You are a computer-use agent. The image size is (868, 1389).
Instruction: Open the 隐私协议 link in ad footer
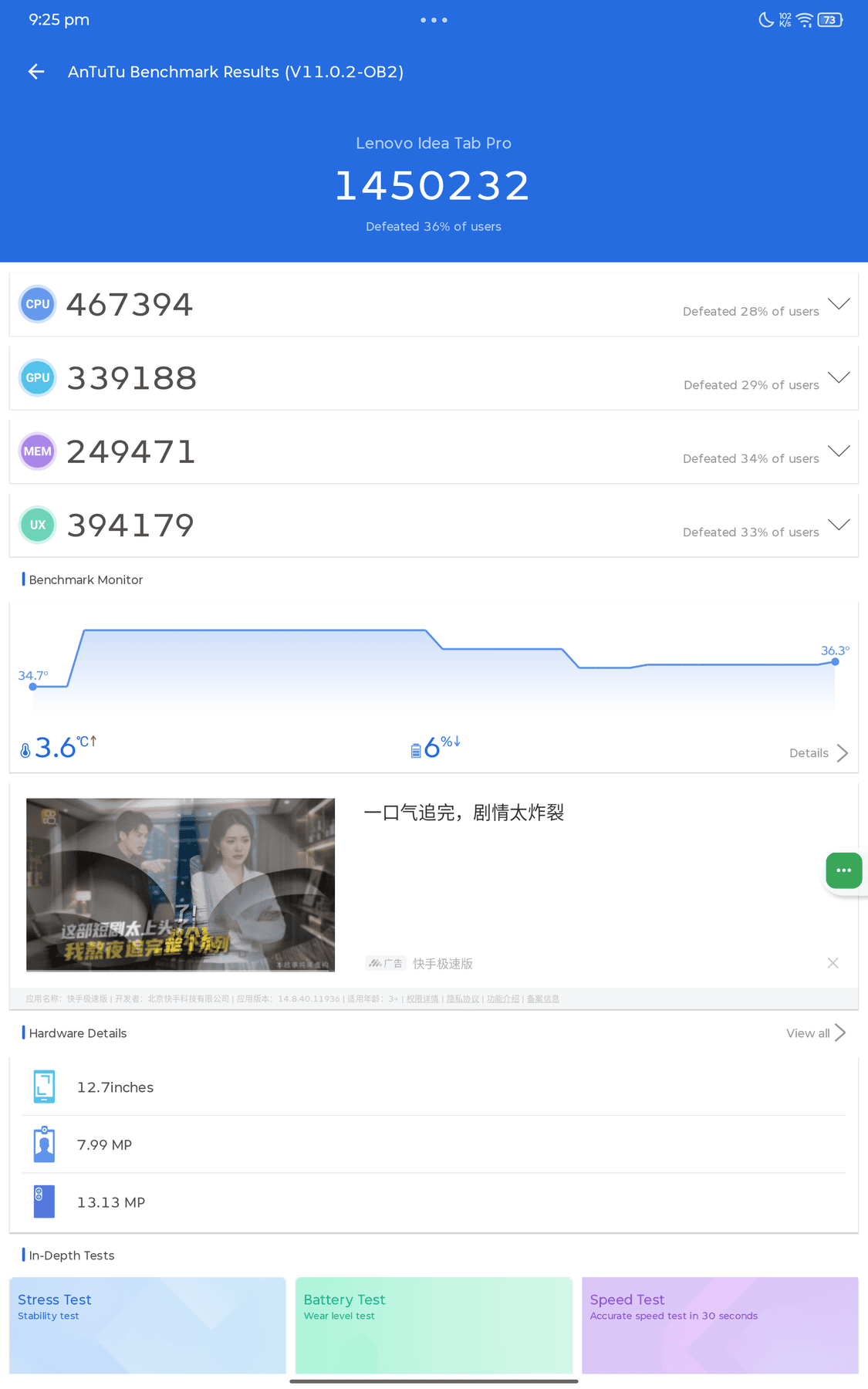pos(462,999)
